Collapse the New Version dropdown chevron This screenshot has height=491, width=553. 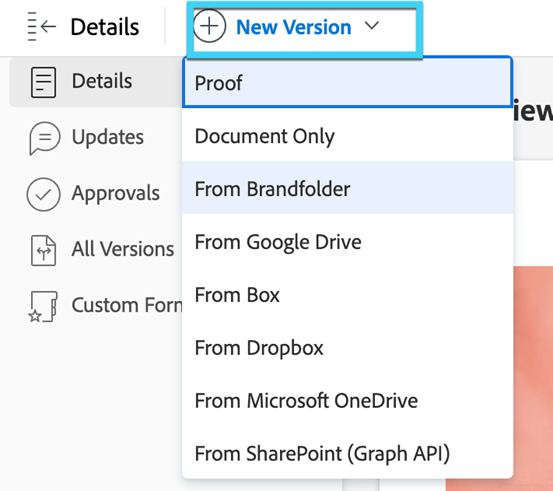pyautogui.click(x=372, y=26)
